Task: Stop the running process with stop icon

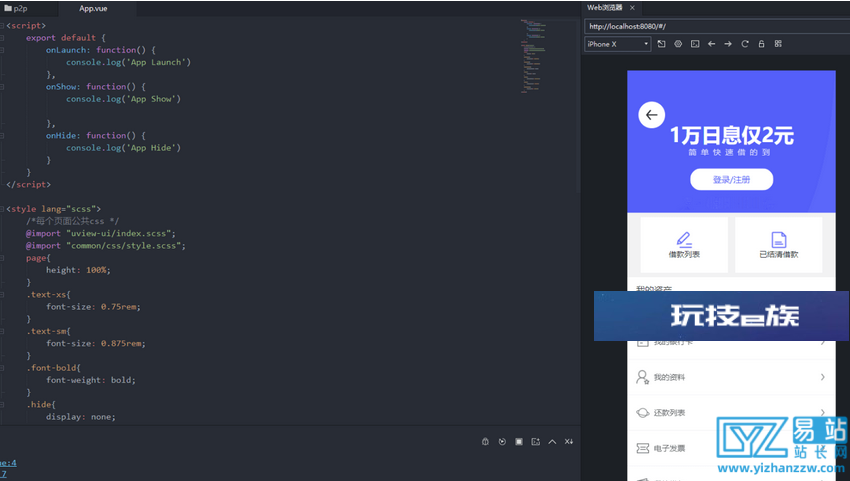Action: tap(519, 441)
